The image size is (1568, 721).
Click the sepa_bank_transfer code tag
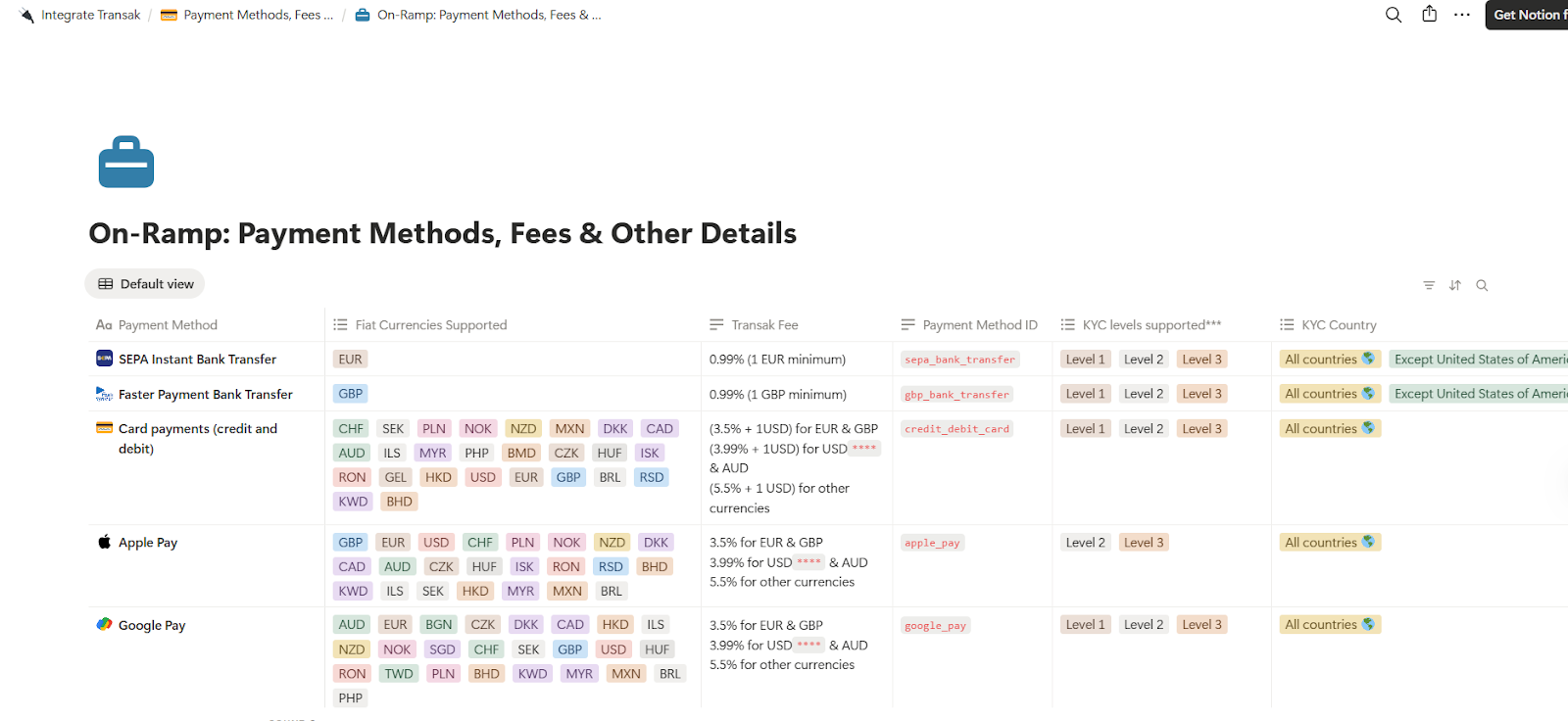pyautogui.click(x=959, y=360)
